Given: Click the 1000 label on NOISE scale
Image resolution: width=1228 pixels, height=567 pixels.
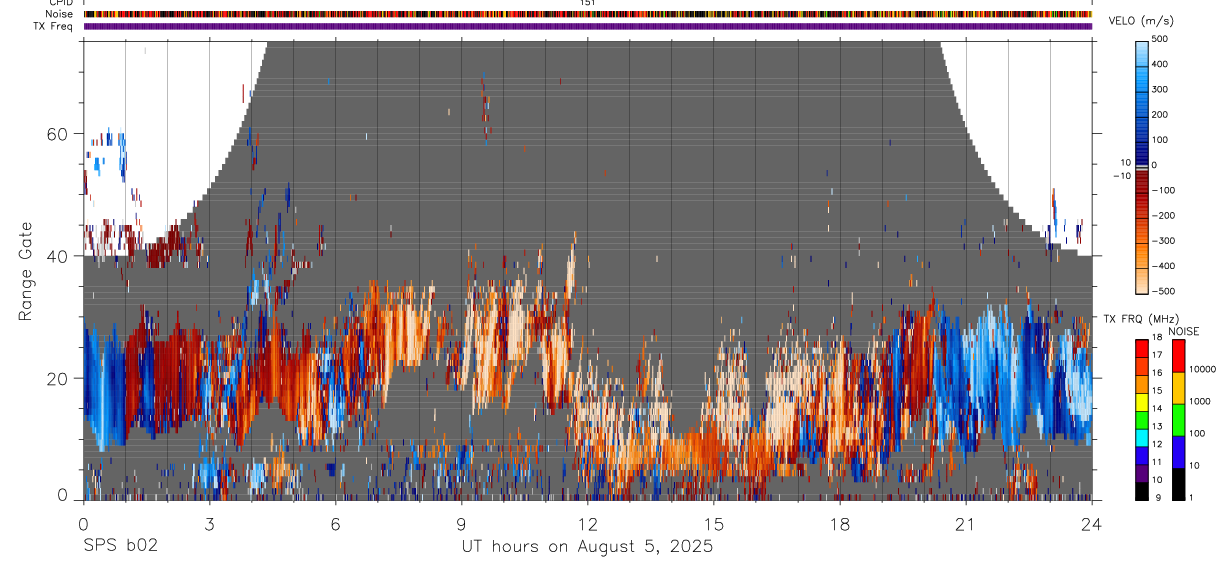Looking at the screenshot, I should [x=1202, y=401].
